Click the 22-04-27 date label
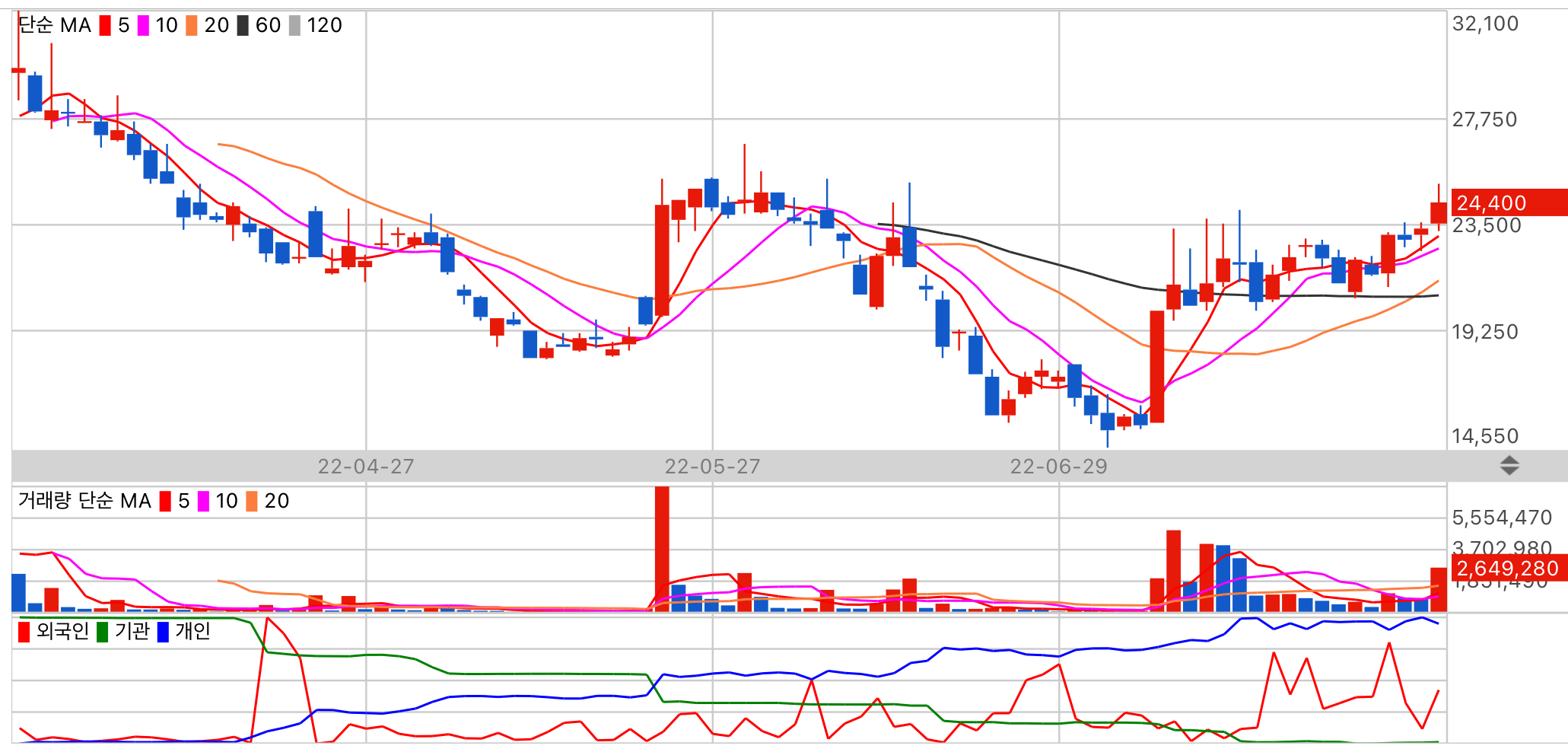 pos(366,467)
